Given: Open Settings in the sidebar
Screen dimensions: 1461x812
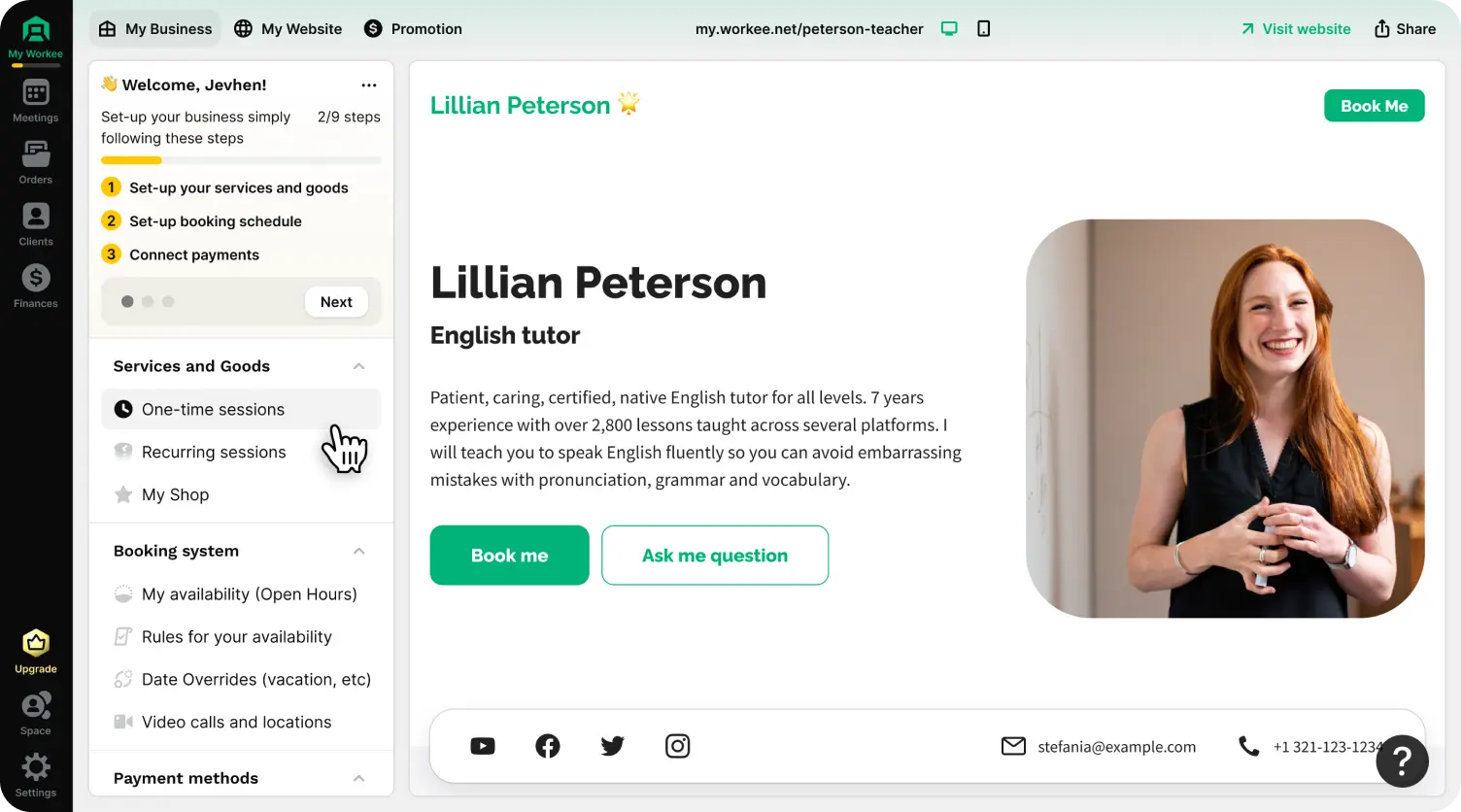Looking at the screenshot, I should (35, 767).
